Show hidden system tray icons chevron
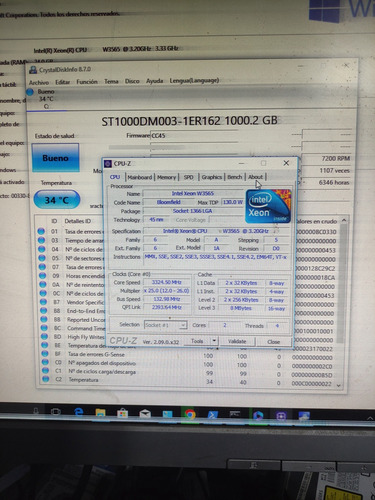375x500 pixels. click(x=370, y=418)
